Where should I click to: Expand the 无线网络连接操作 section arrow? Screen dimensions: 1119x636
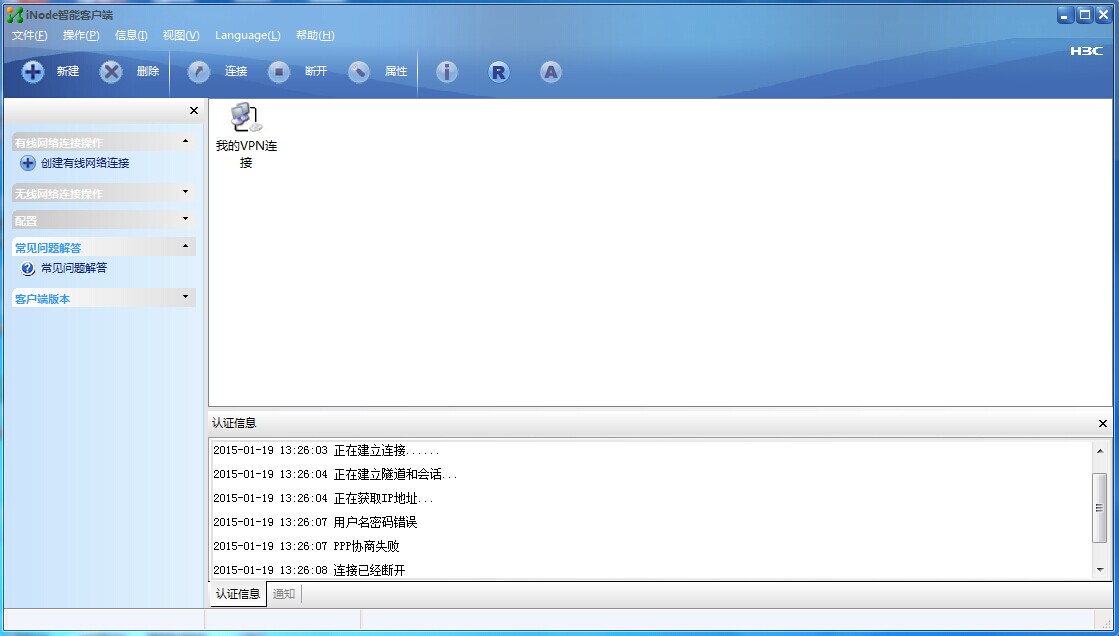pyautogui.click(x=186, y=191)
